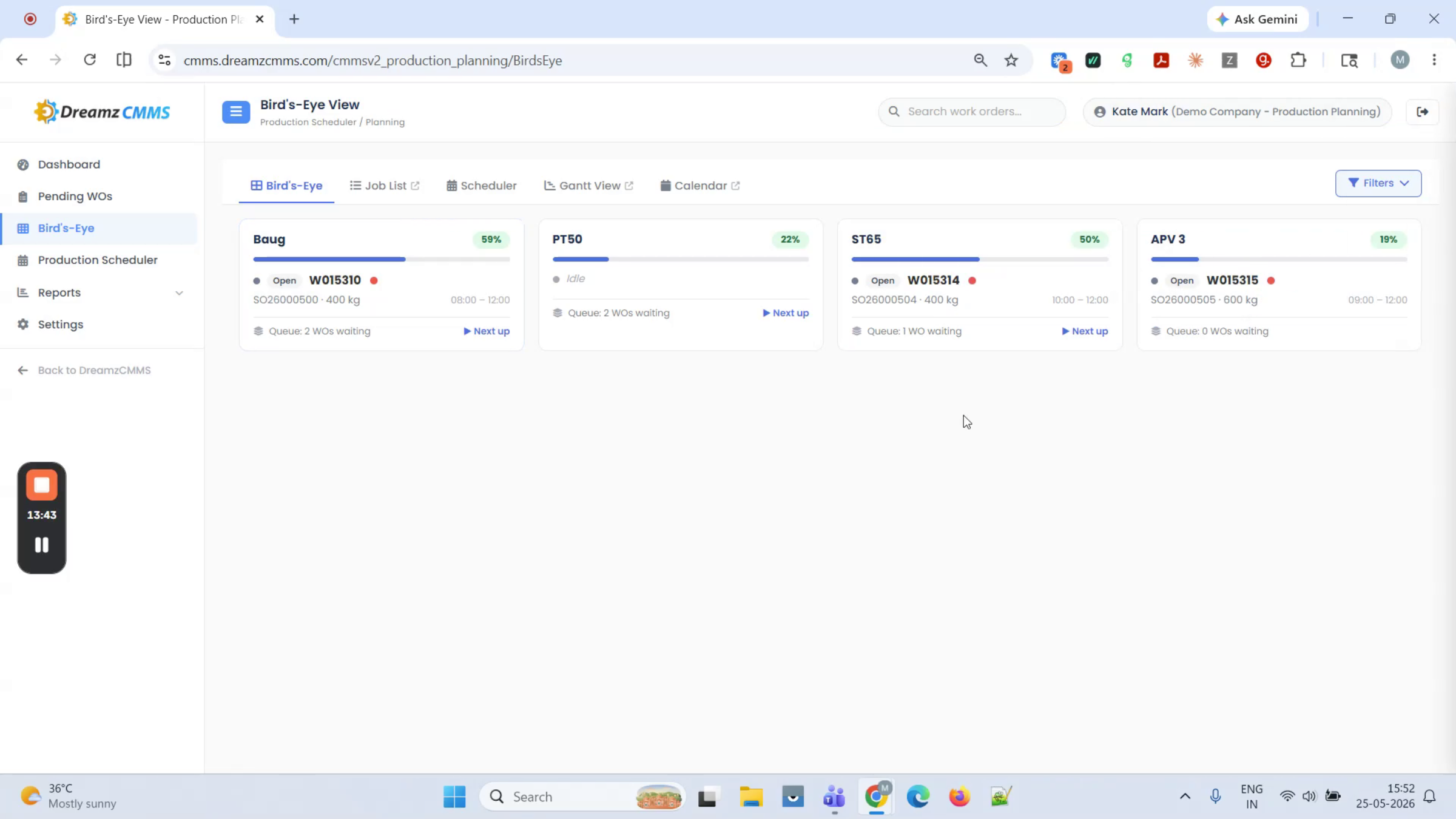Click the taskbar Search box
1456x819 pixels.
point(582,797)
